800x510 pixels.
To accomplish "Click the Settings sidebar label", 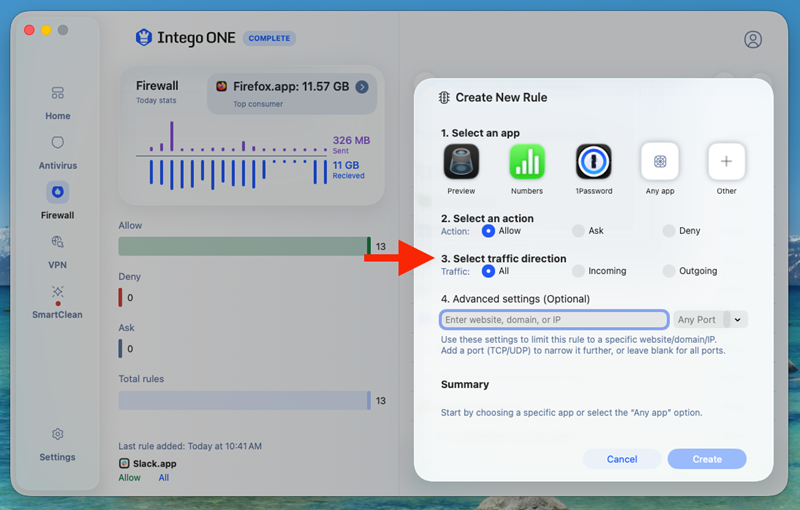I will point(58,457).
